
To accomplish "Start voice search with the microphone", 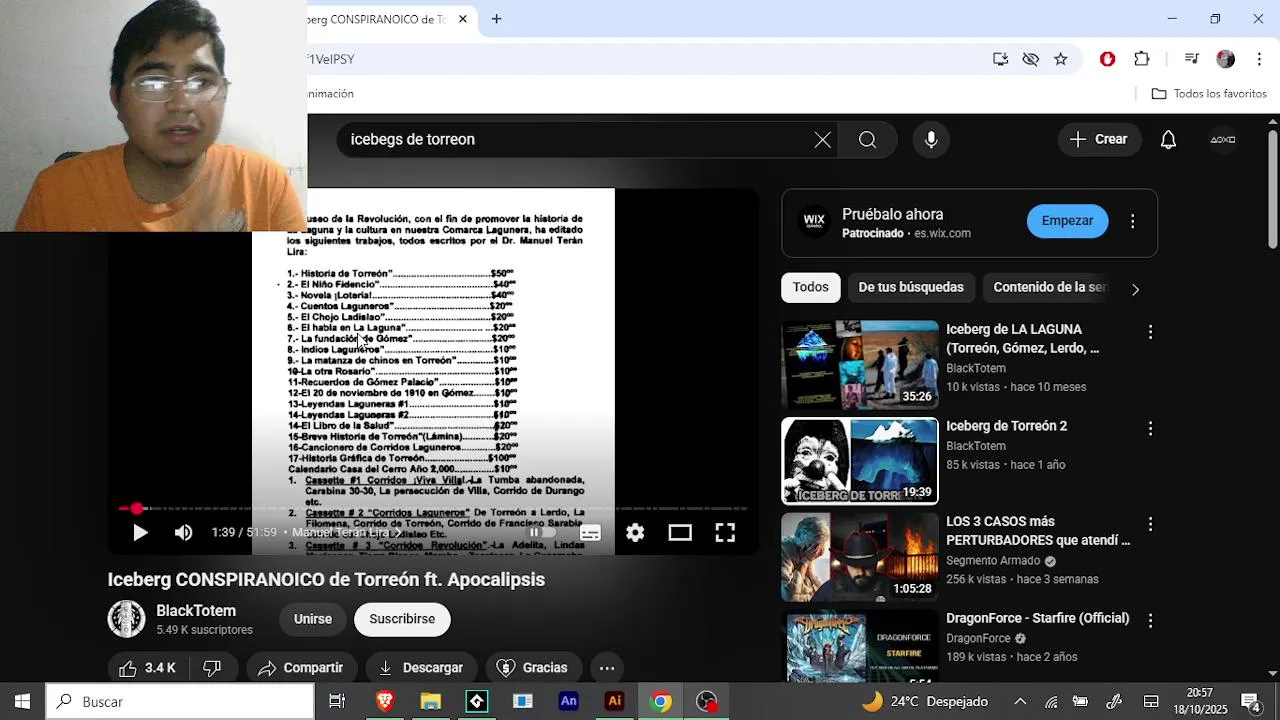I will coord(931,140).
